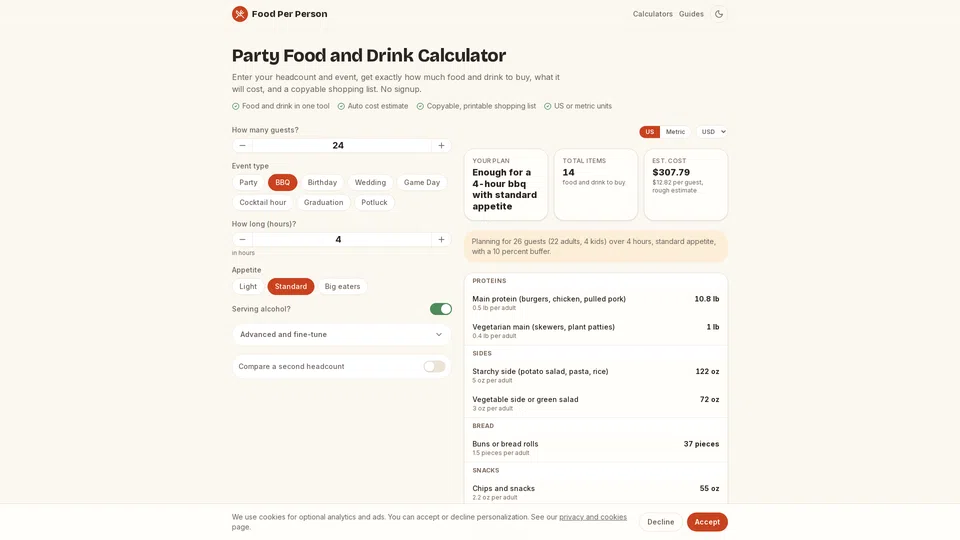This screenshot has width=960, height=540.
Task: Decrease guest count with minus icon
Action: pos(242,145)
